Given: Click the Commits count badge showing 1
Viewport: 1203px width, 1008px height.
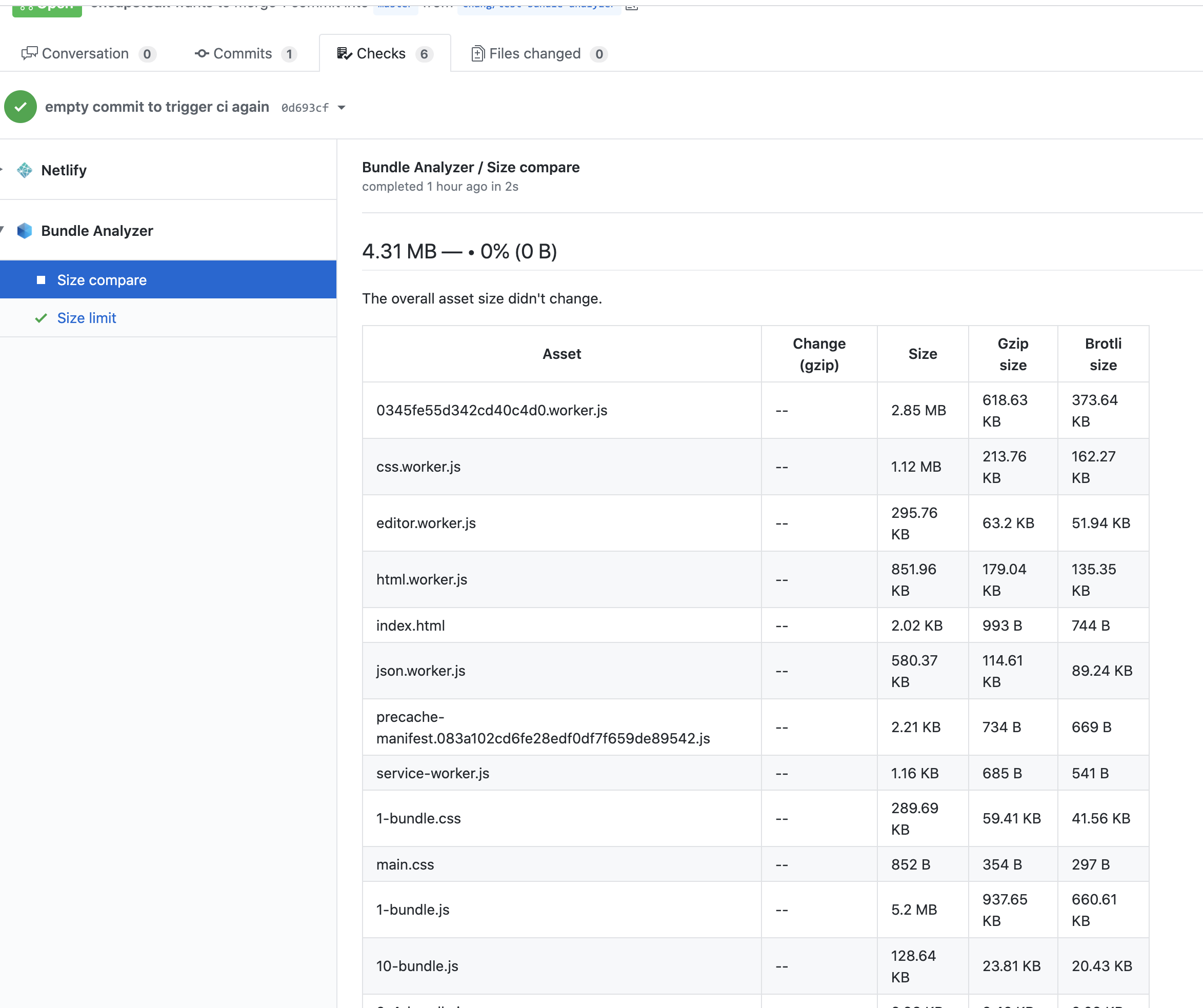Looking at the screenshot, I should (289, 54).
